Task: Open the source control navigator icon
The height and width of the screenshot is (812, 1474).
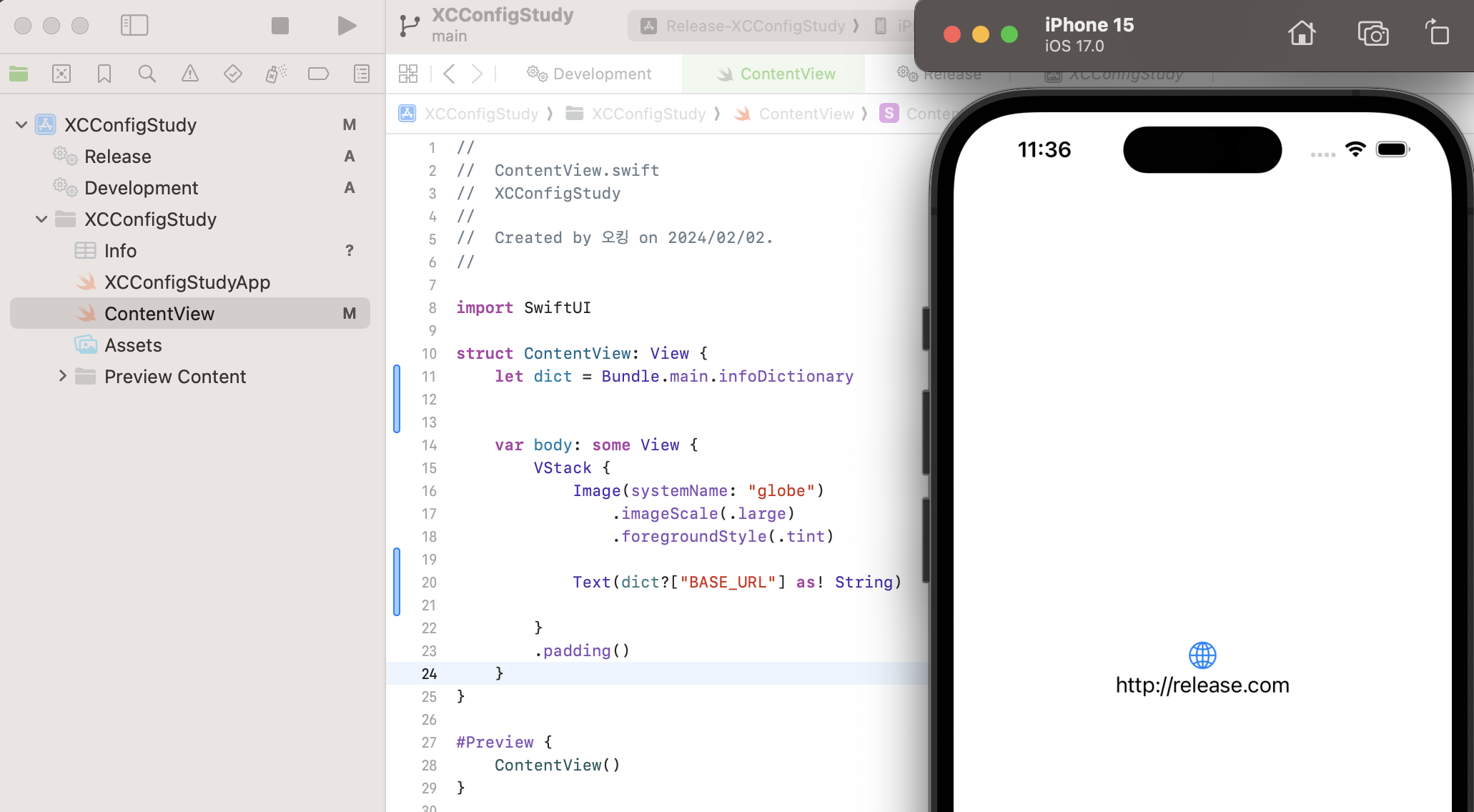Action: point(61,74)
